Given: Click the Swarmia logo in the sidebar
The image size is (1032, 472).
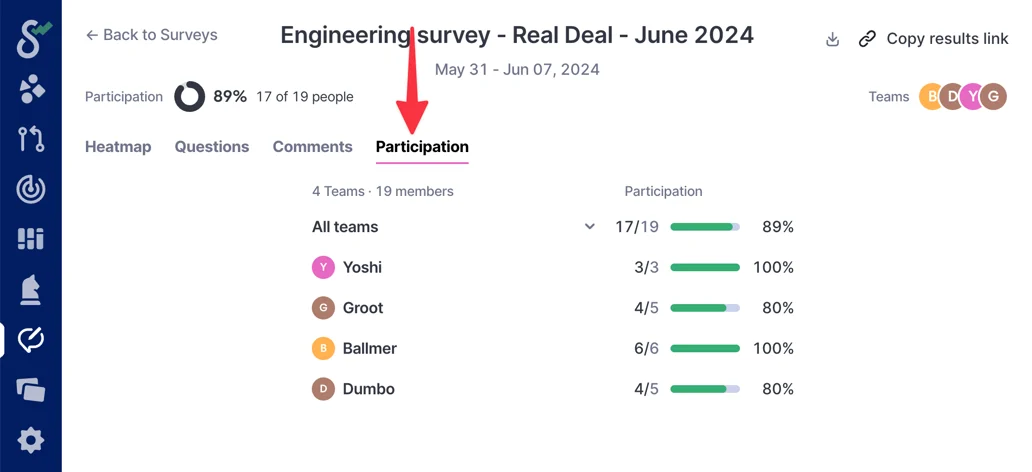Looking at the screenshot, I should [31, 38].
